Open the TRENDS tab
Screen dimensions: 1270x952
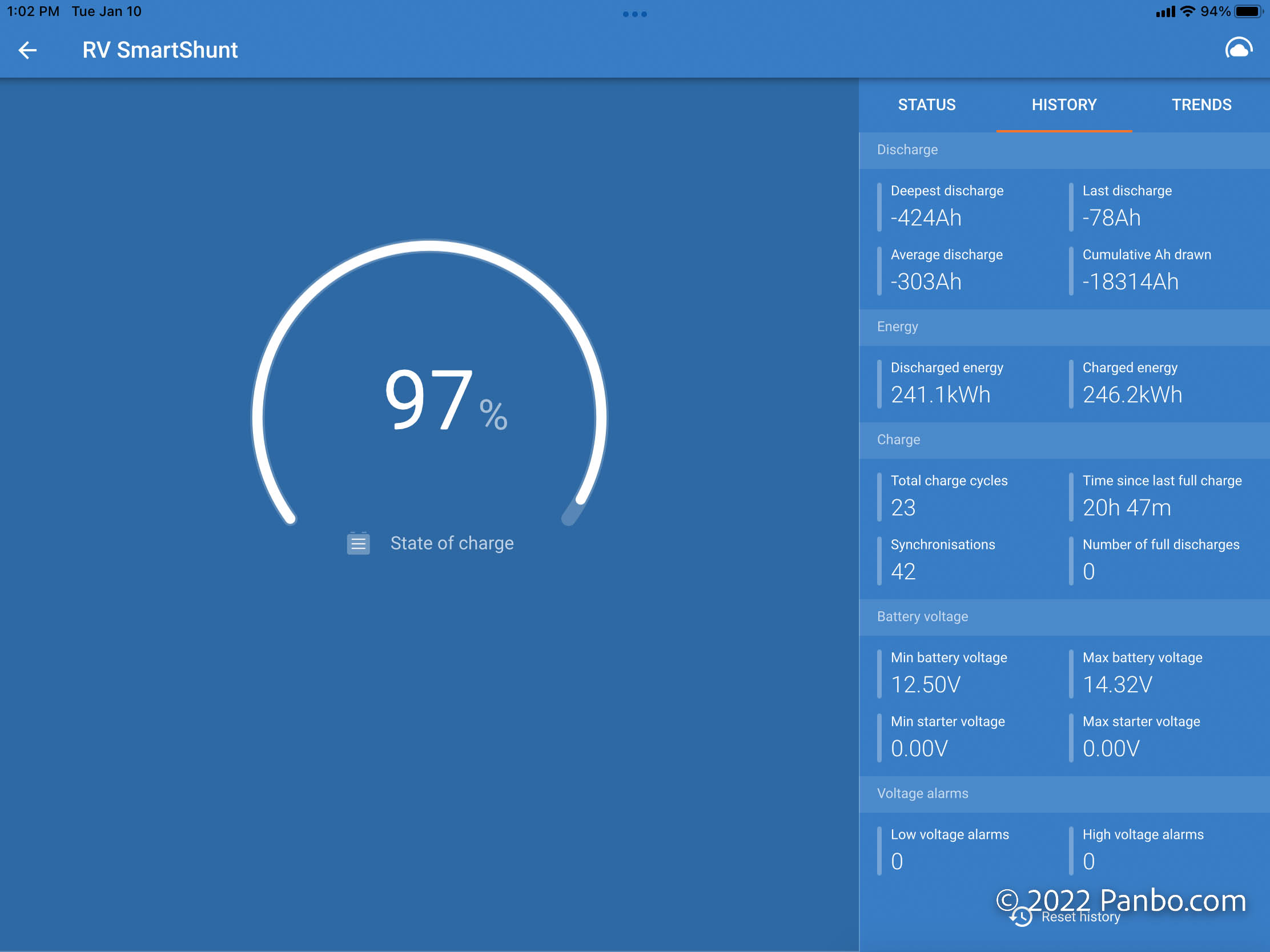pos(1201,105)
